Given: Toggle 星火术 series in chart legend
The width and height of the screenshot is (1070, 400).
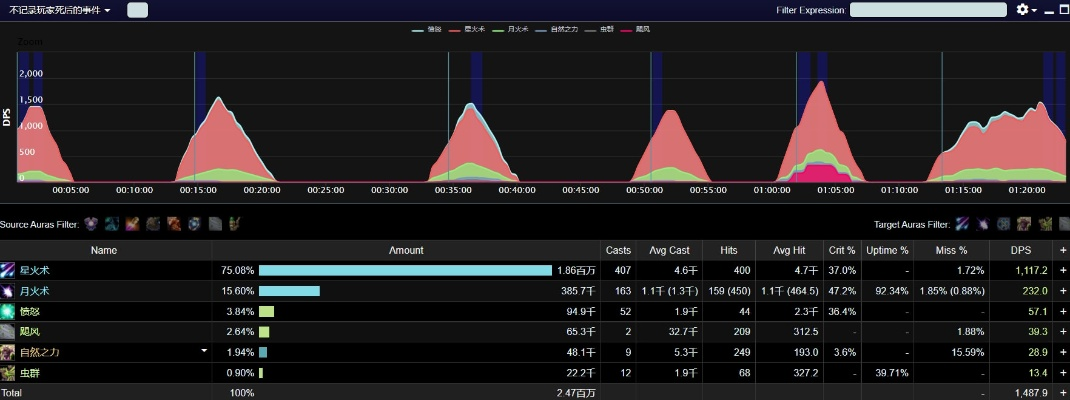Looking at the screenshot, I should pyautogui.click(x=470, y=31).
